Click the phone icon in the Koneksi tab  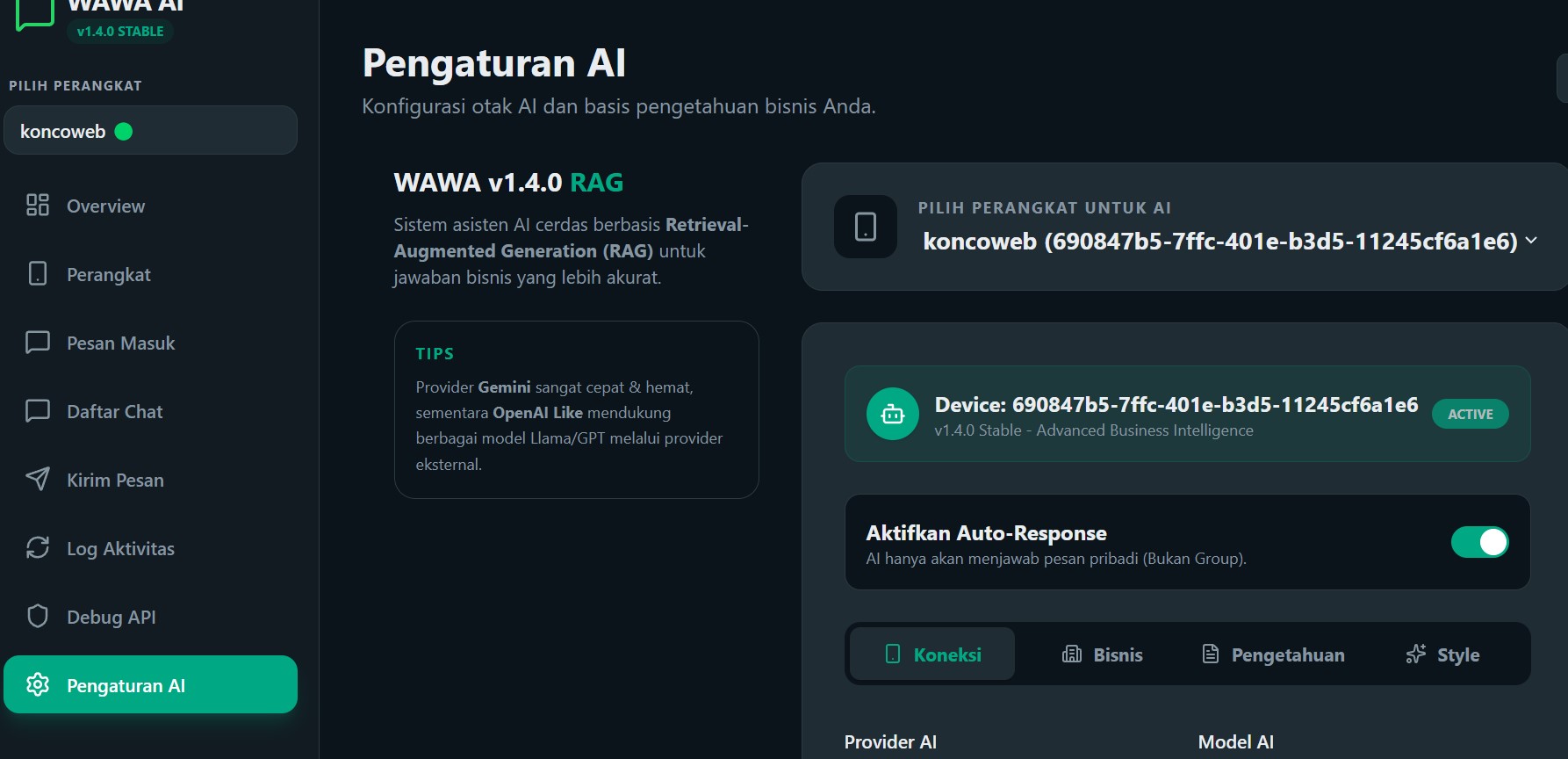point(893,654)
